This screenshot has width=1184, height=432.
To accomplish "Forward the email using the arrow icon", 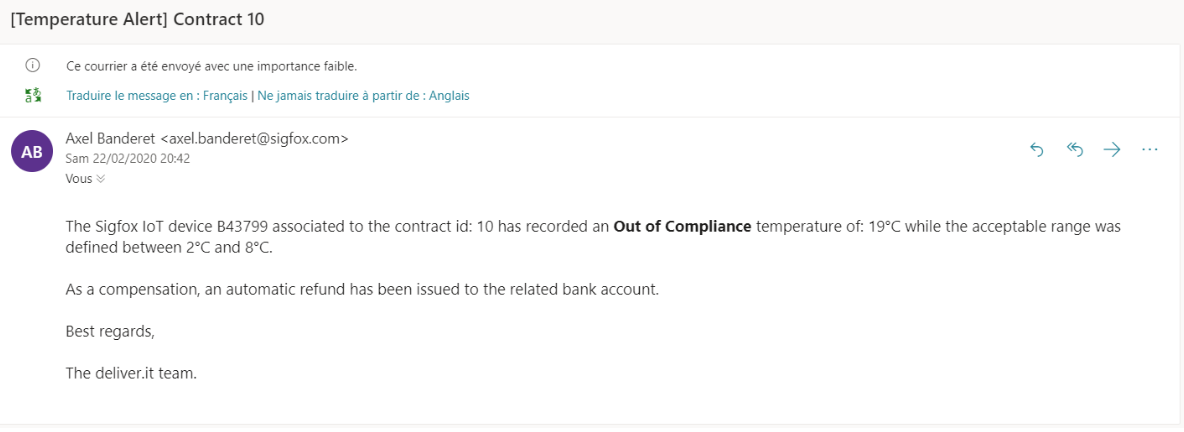I will (x=1112, y=150).
